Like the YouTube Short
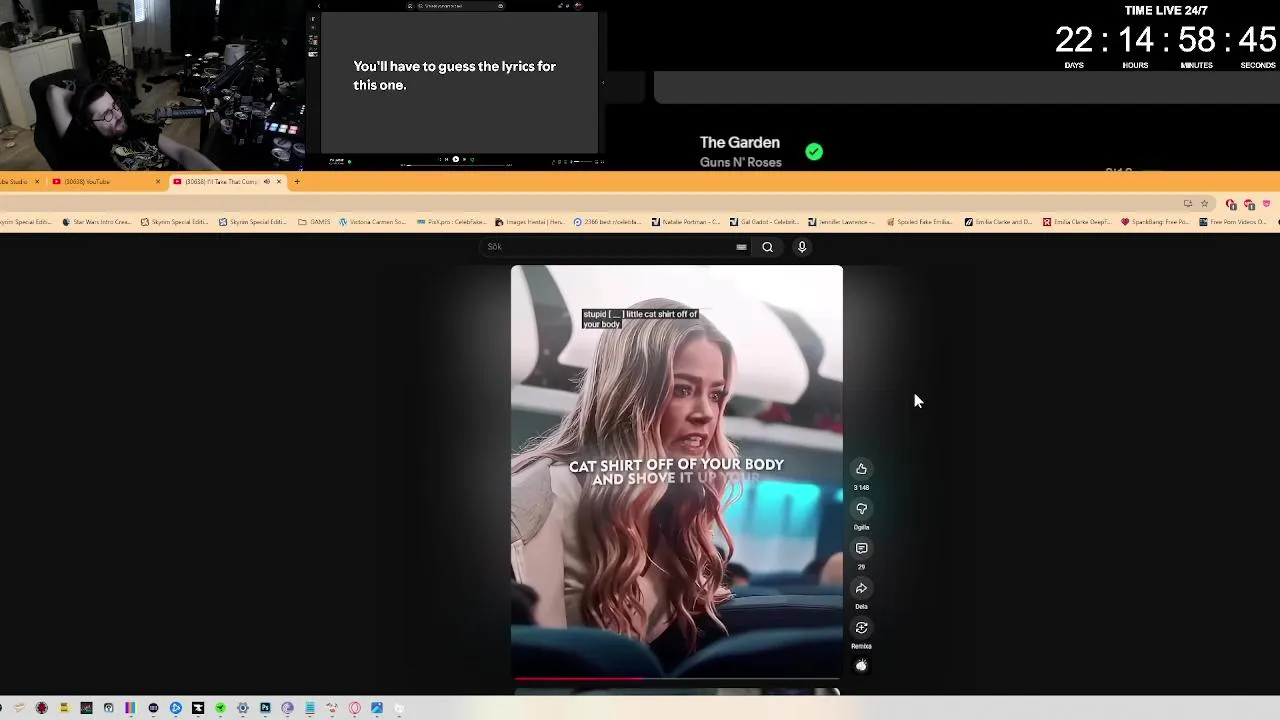The width and height of the screenshot is (1280, 720). [861, 469]
